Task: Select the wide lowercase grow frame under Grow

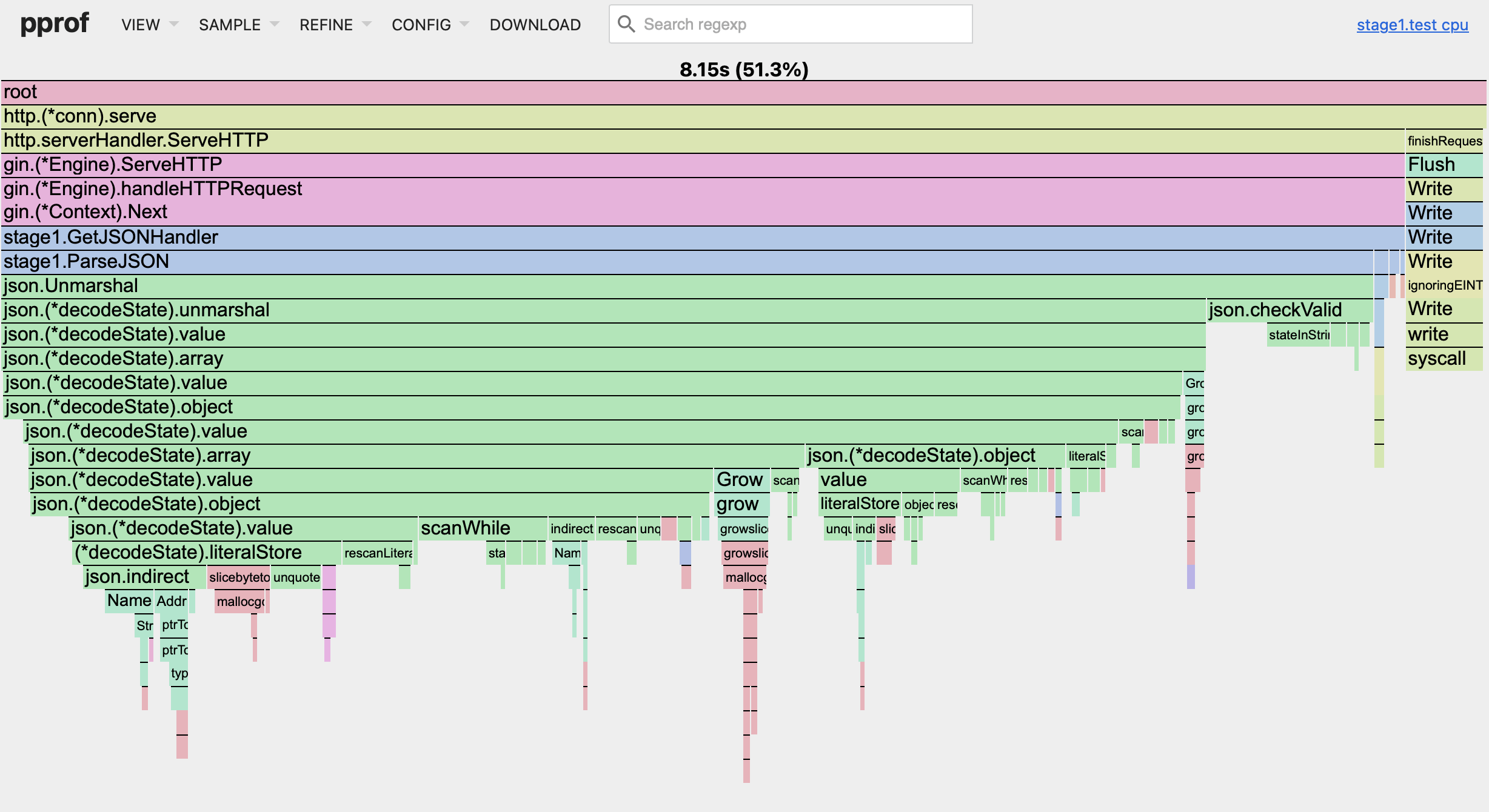Action: [x=742, y=505]
